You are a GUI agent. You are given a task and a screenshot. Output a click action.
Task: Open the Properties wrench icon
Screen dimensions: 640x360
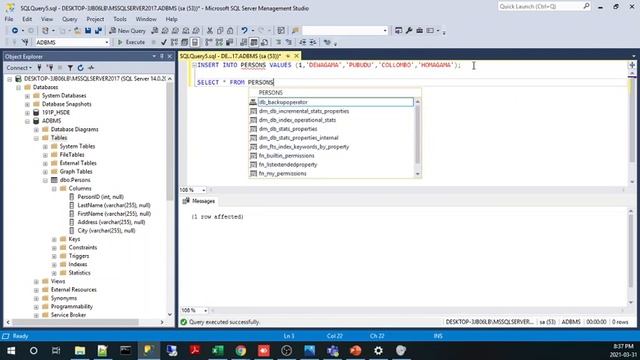coord(409,31)
